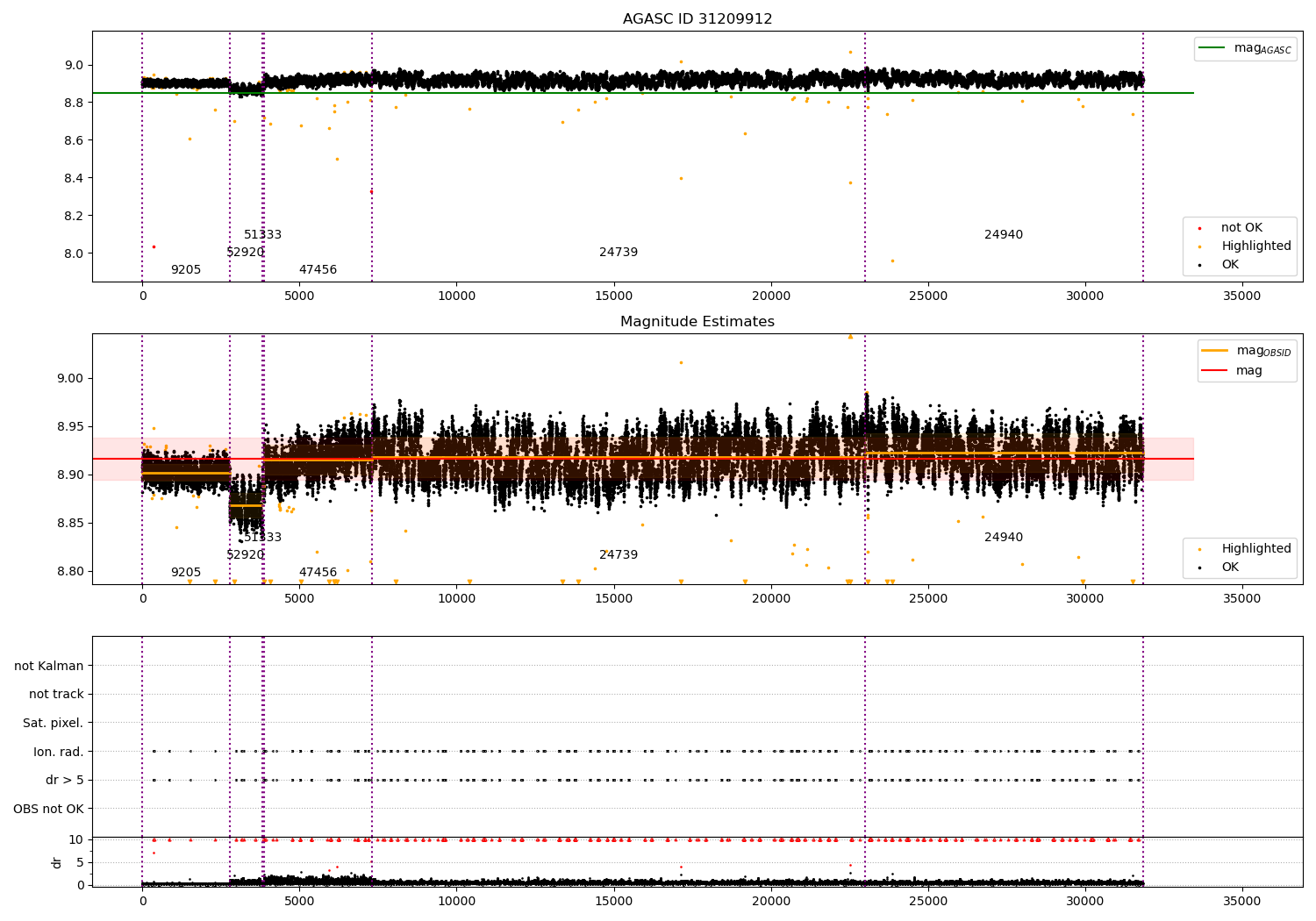Click OBSID label 9205 in top plot

click(x=186, y=269)
